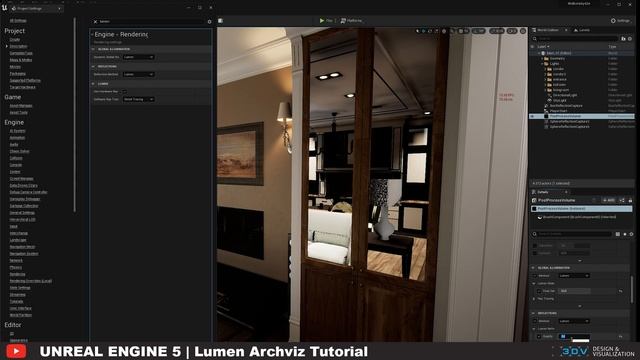Switch to the Project Settings tab

[x=37, y=8]
